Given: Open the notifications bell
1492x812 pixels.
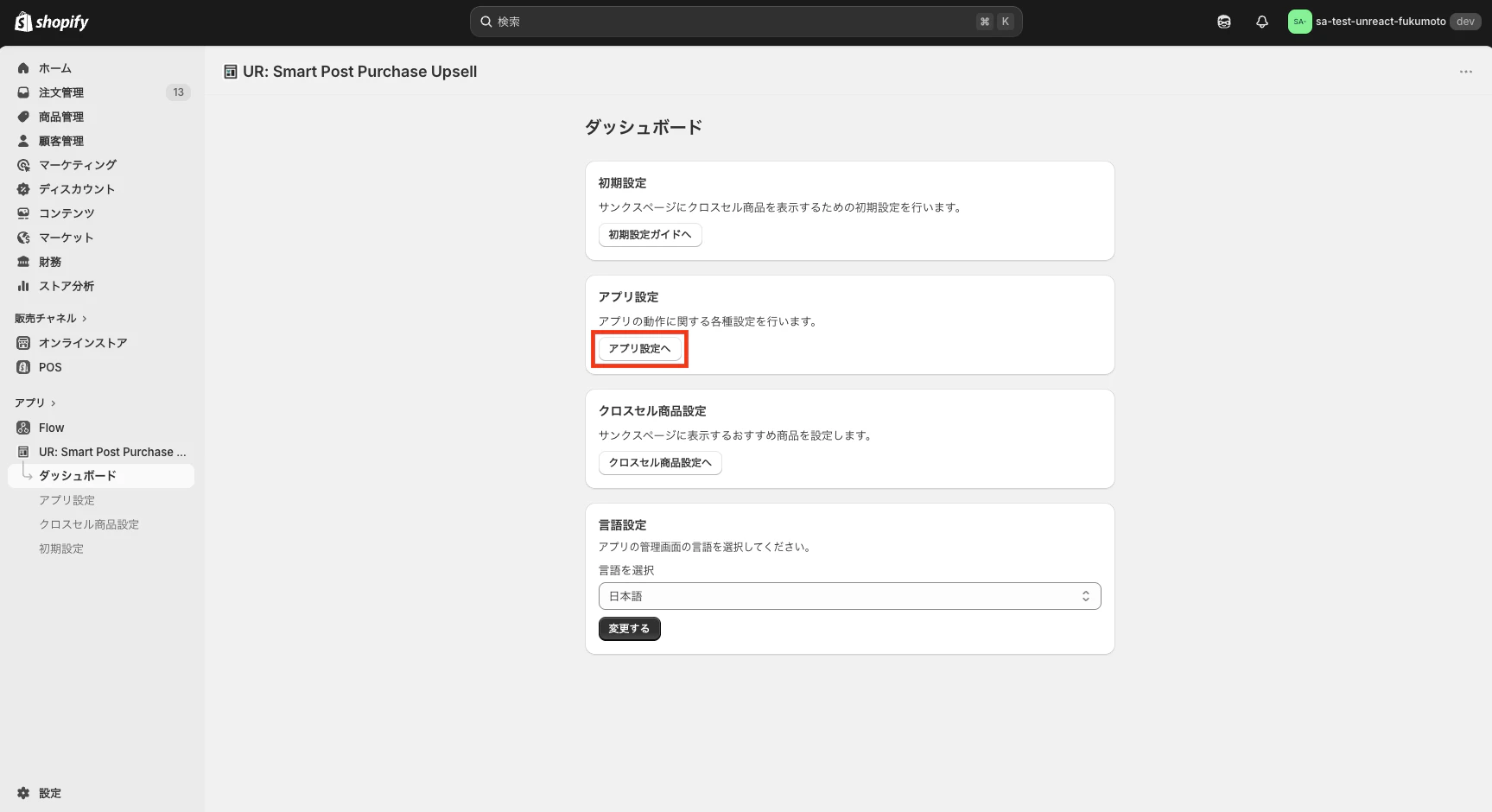Looking at the screenshot, I should point(1262,22).
